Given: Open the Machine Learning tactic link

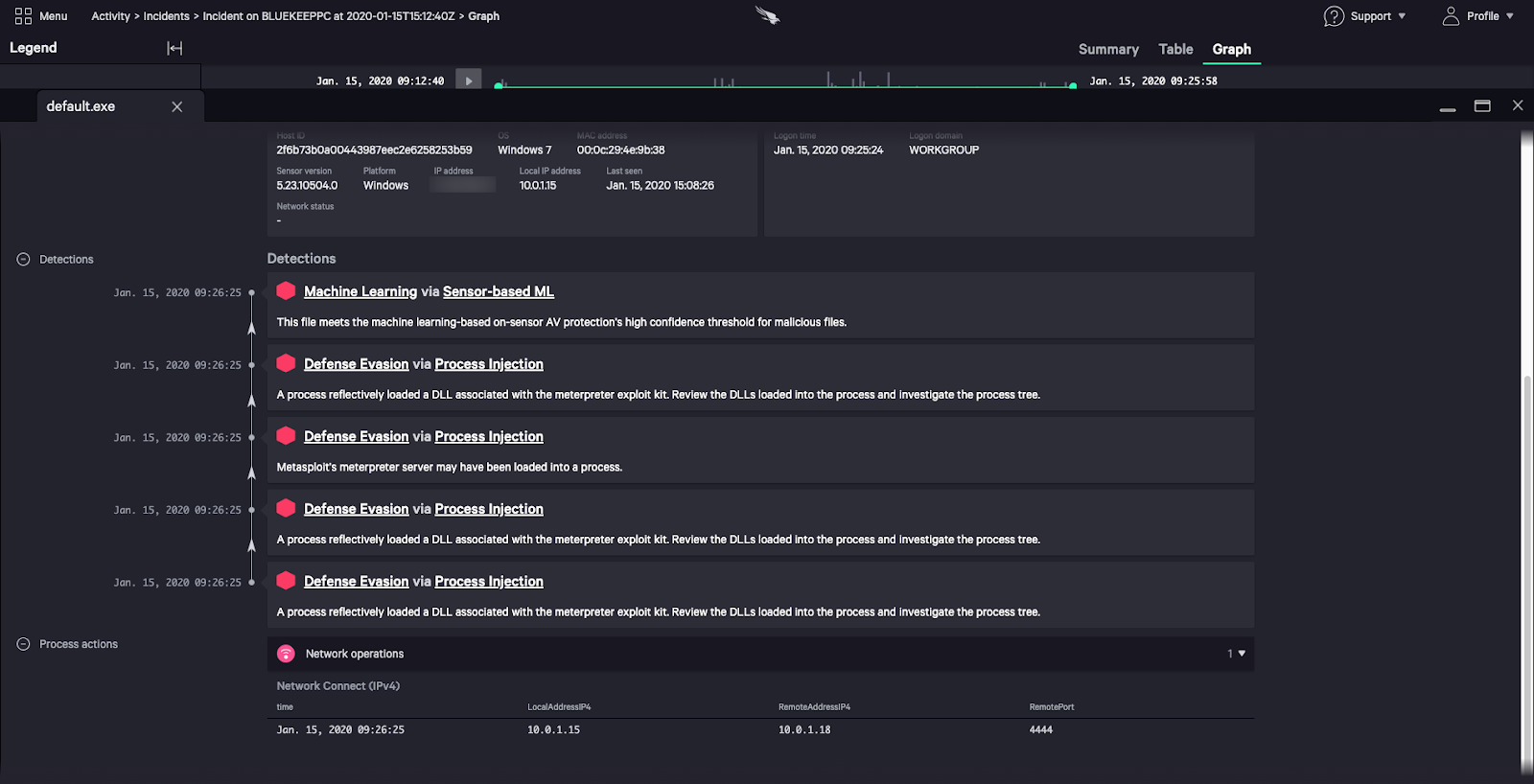Looking at the screenshot, I should point(360,291).
